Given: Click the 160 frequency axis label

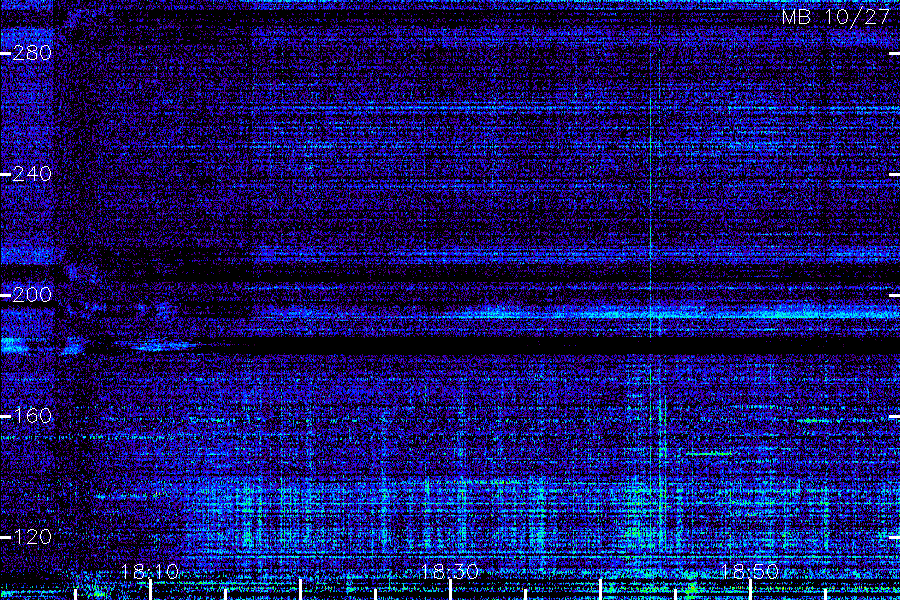Looking at the screenshot, I should click(32, 416).
